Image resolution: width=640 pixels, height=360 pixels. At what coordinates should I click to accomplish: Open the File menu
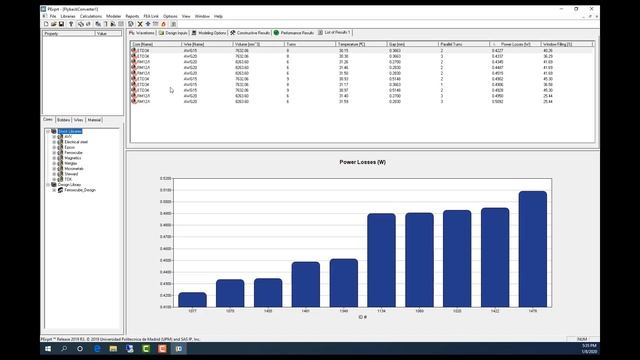tap(53, 16)
